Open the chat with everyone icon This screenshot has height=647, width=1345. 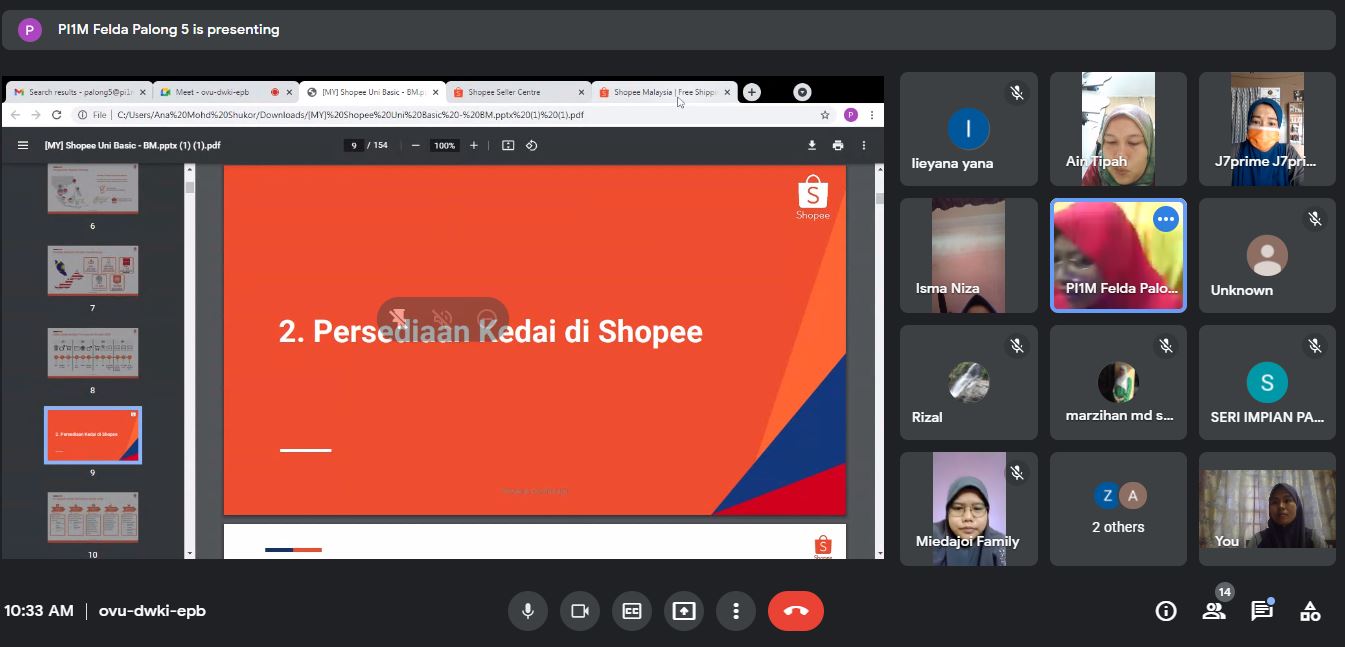(1262, 611)
